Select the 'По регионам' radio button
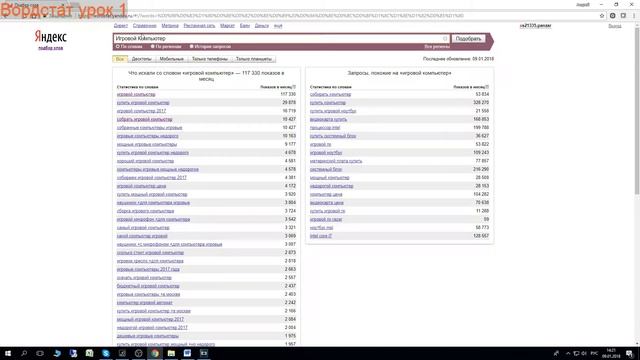 [x=153, y=47]
